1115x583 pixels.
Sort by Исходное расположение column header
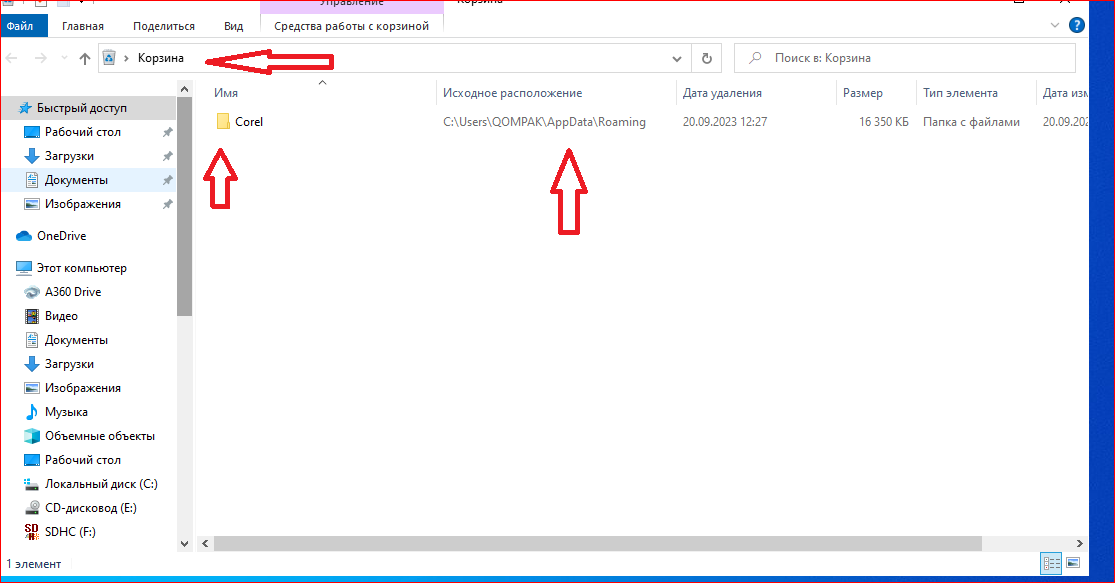[512, 93]
